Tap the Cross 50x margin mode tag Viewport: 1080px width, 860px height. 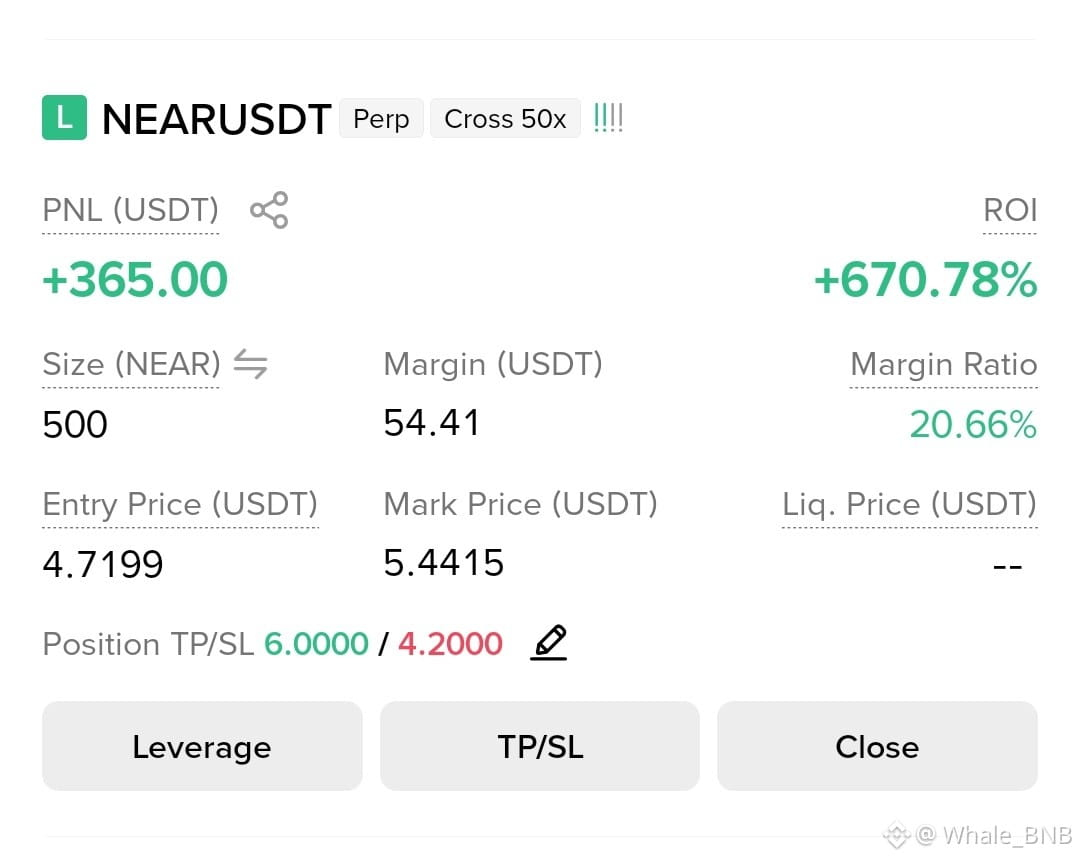505,118
